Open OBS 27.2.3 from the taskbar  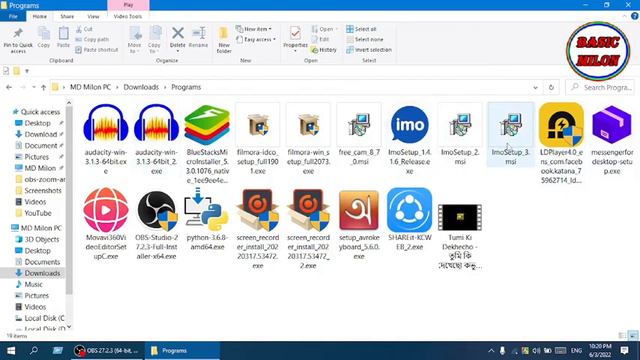tap(107, 351)
